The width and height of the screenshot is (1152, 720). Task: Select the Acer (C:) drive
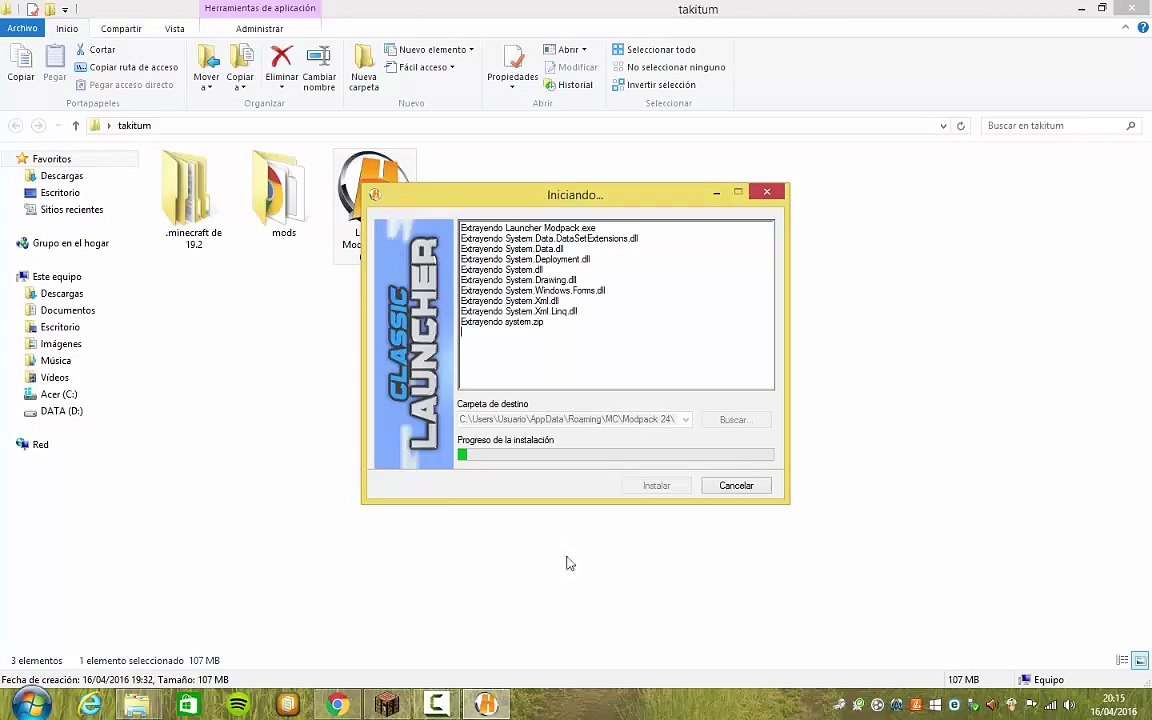[59, 395]
